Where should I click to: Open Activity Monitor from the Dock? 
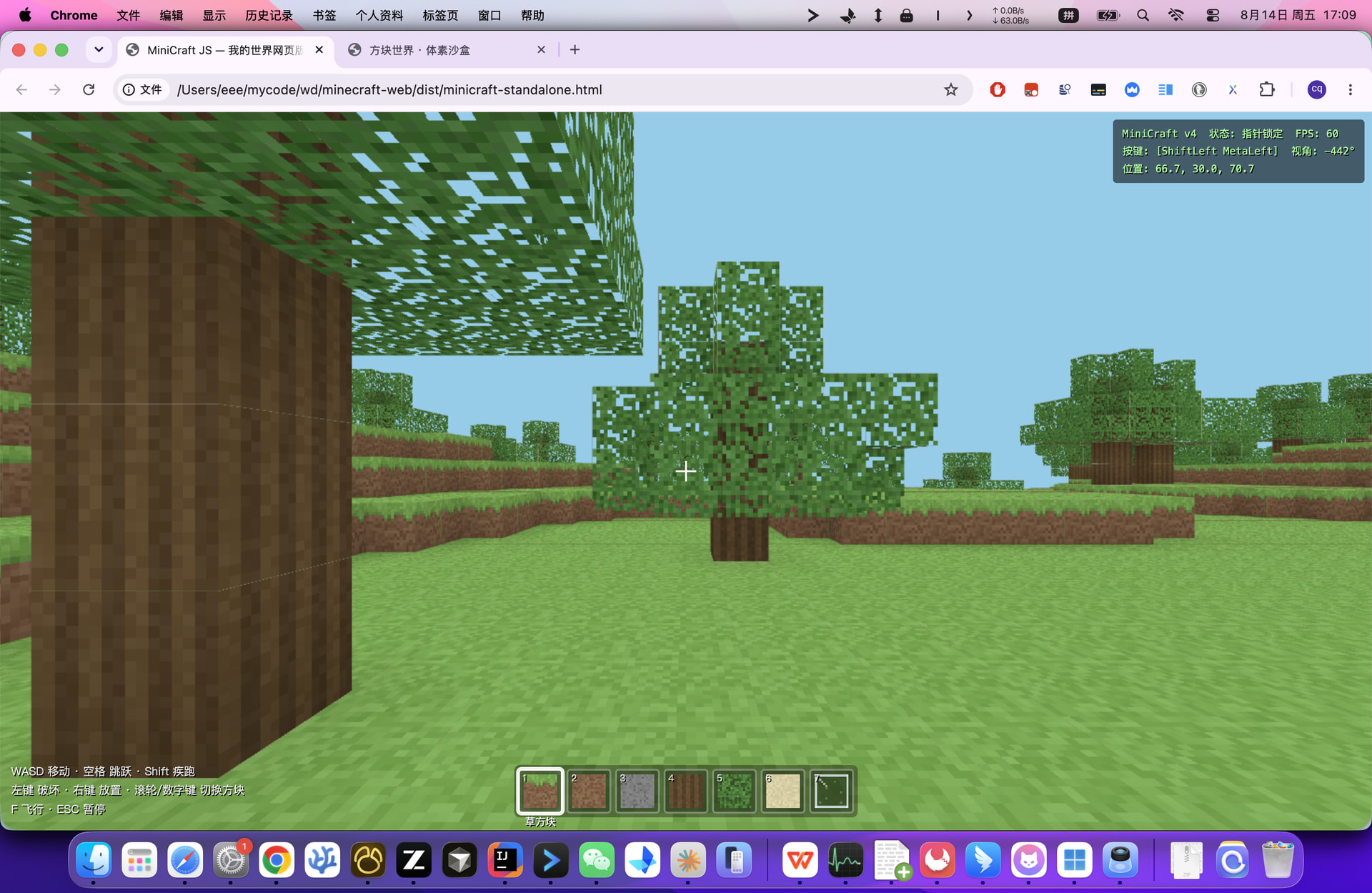pyautogui.click(x=845, y=859)
